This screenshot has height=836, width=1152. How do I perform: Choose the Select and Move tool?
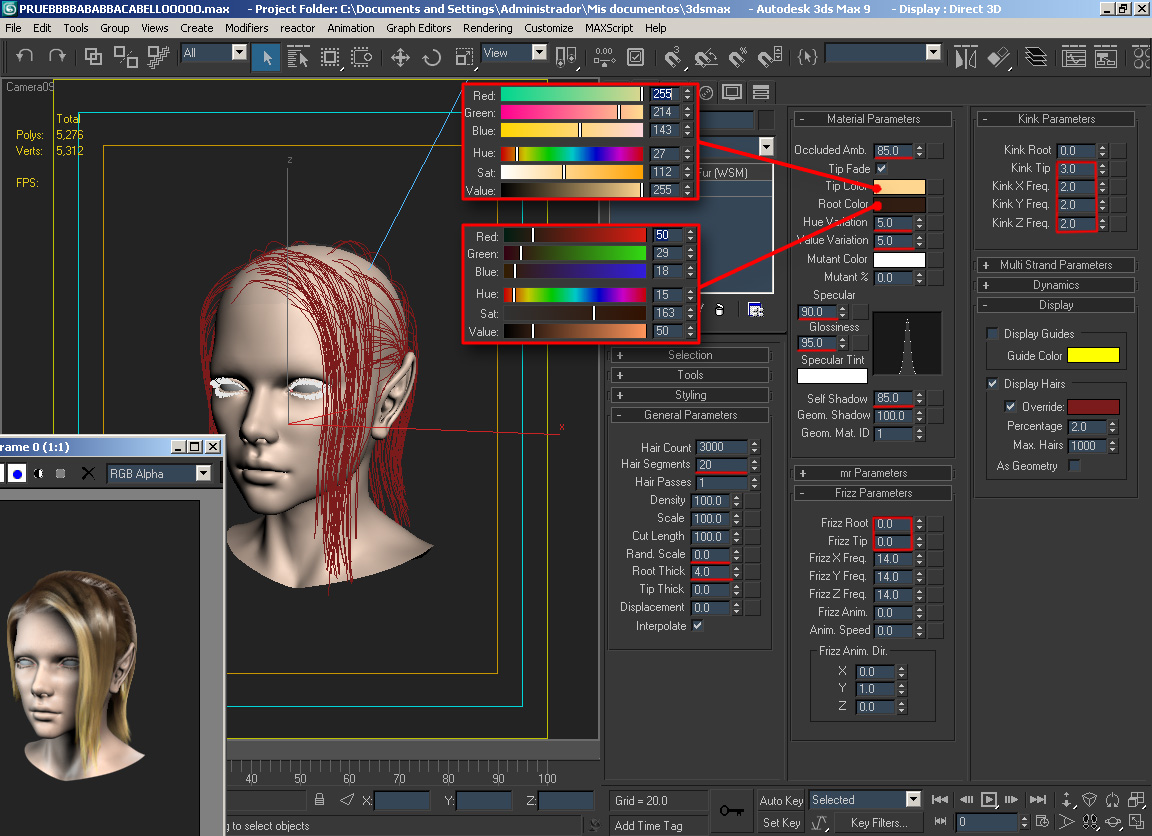(400, 57)
